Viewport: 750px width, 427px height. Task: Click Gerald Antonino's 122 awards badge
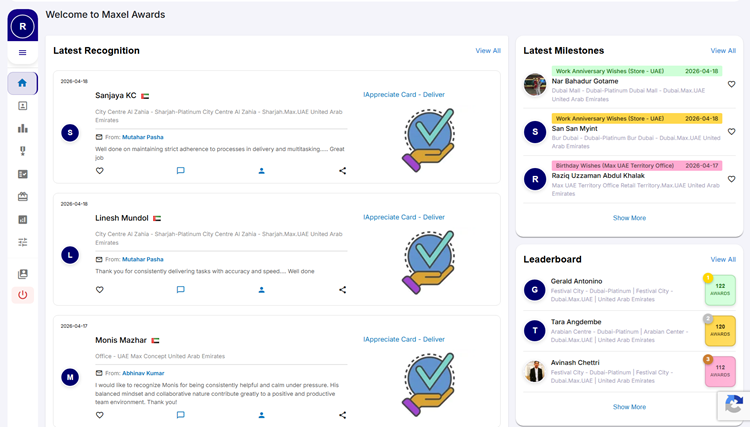(x=720, y=290)
